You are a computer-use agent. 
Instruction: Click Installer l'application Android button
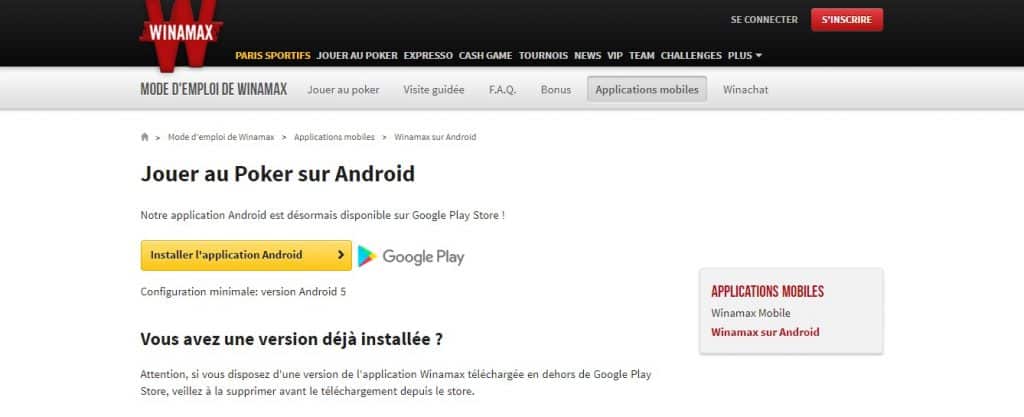(246, 255)
